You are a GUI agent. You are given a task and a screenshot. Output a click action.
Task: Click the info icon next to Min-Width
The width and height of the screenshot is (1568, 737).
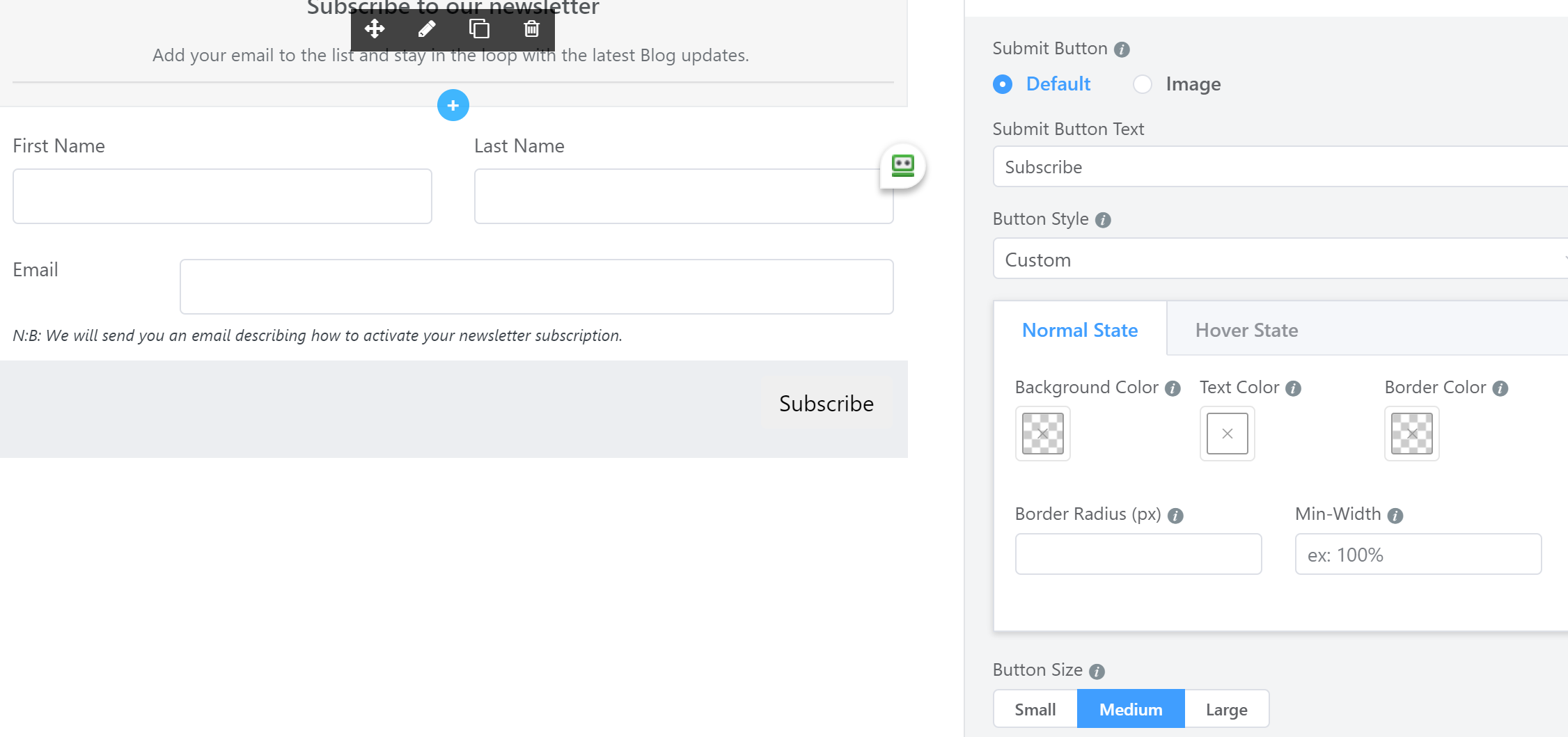click(1395, 515)
